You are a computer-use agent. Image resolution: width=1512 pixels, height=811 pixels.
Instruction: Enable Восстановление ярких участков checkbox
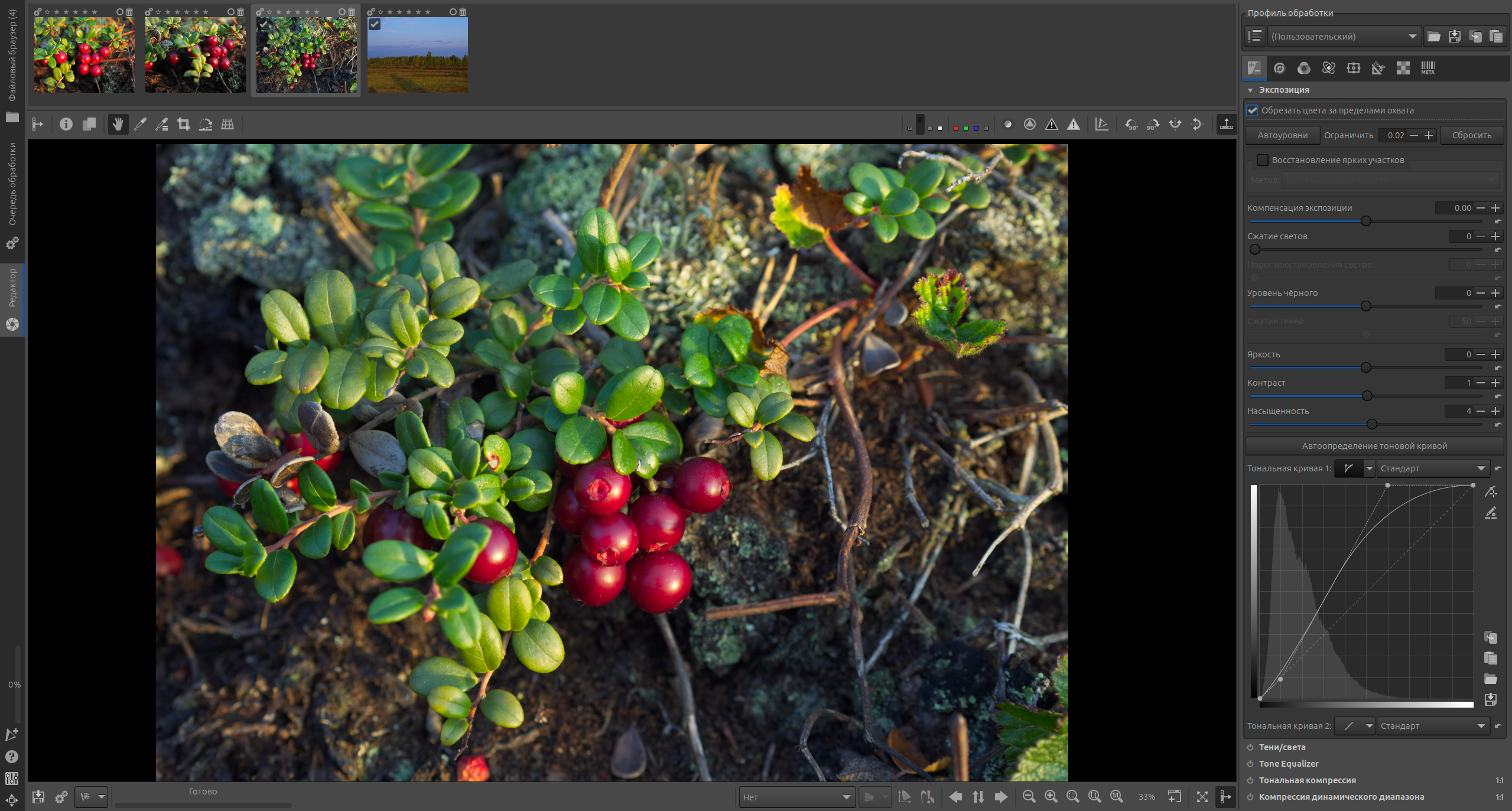click(1263, 160)
